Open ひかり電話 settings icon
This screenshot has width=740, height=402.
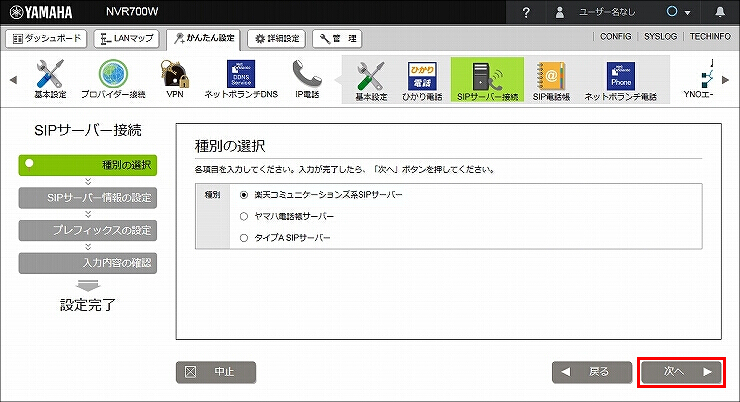pyautogui.click(x=422, y=80)
